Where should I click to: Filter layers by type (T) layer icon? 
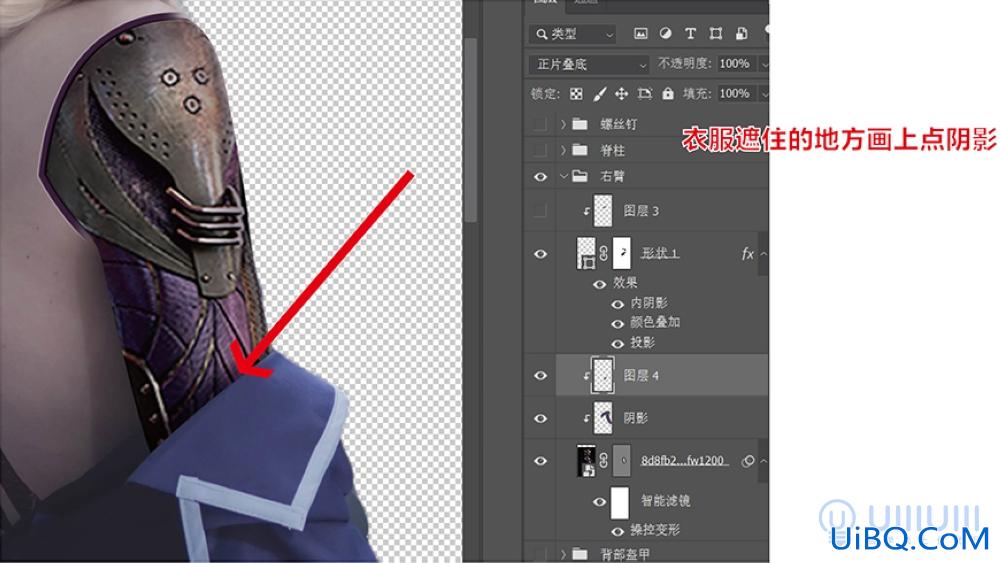tap(690, 34)
